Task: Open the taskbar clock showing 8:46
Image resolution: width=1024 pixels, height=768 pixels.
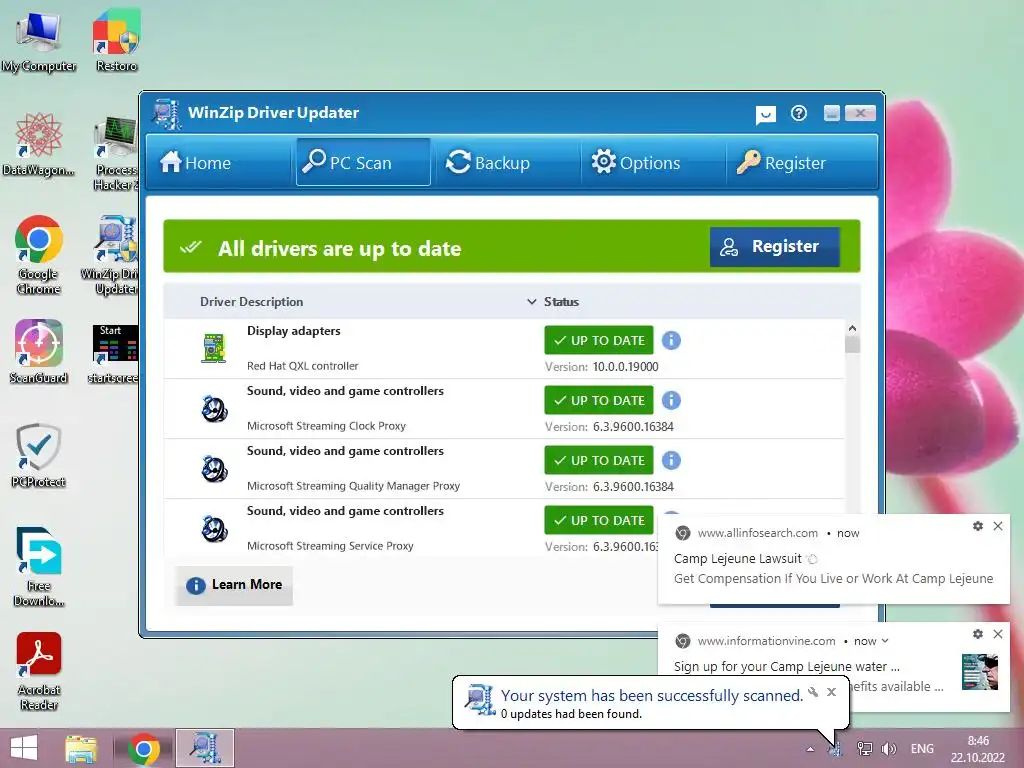Action: point(978,749)
